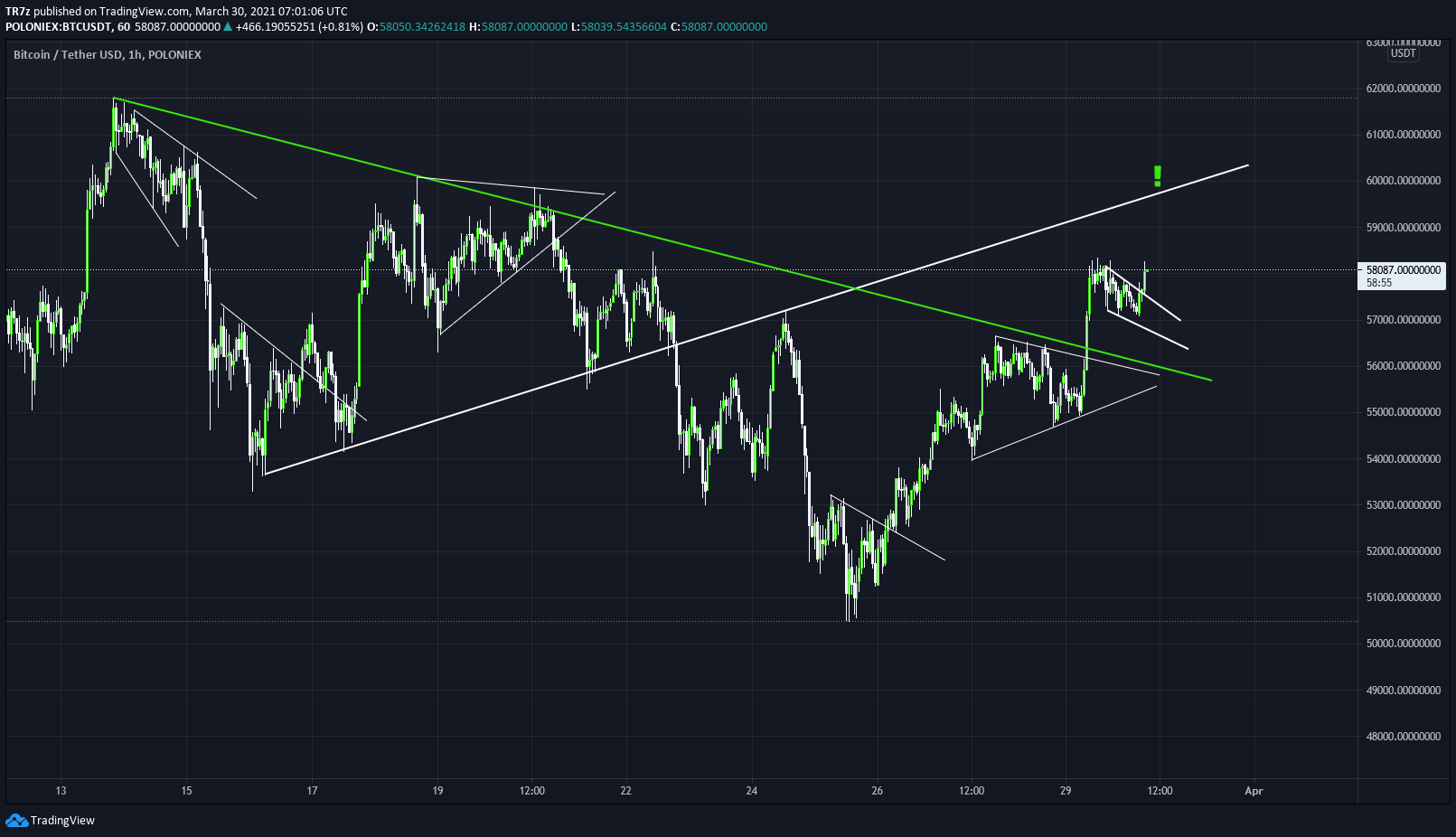Click the 60000 price axis label
The height and width of the screenshot is (837, 1456).
click(x=1404, y=181)
